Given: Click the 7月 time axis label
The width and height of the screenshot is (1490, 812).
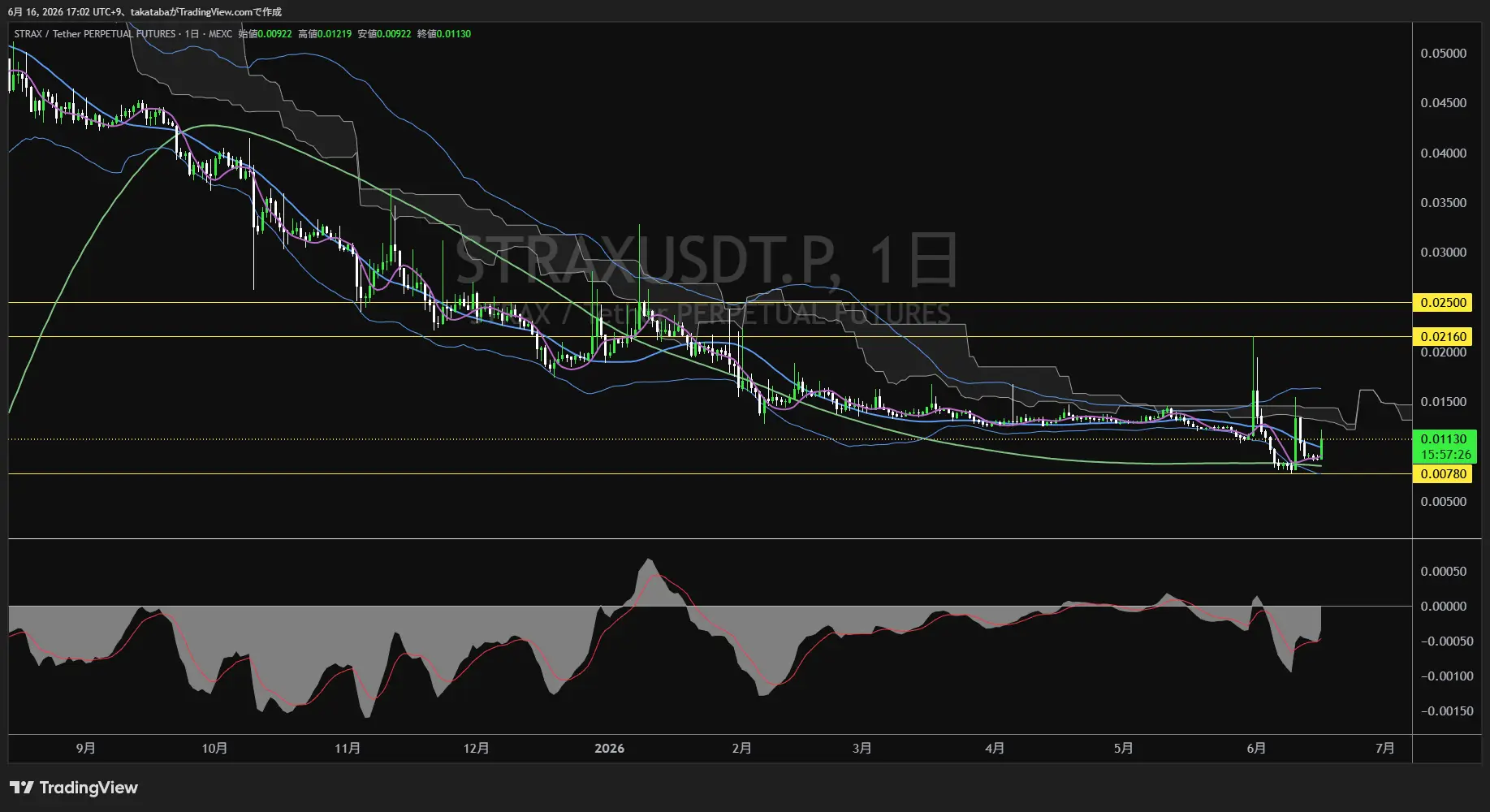Looking at the screenshot, I should (x=1384, y=748).
